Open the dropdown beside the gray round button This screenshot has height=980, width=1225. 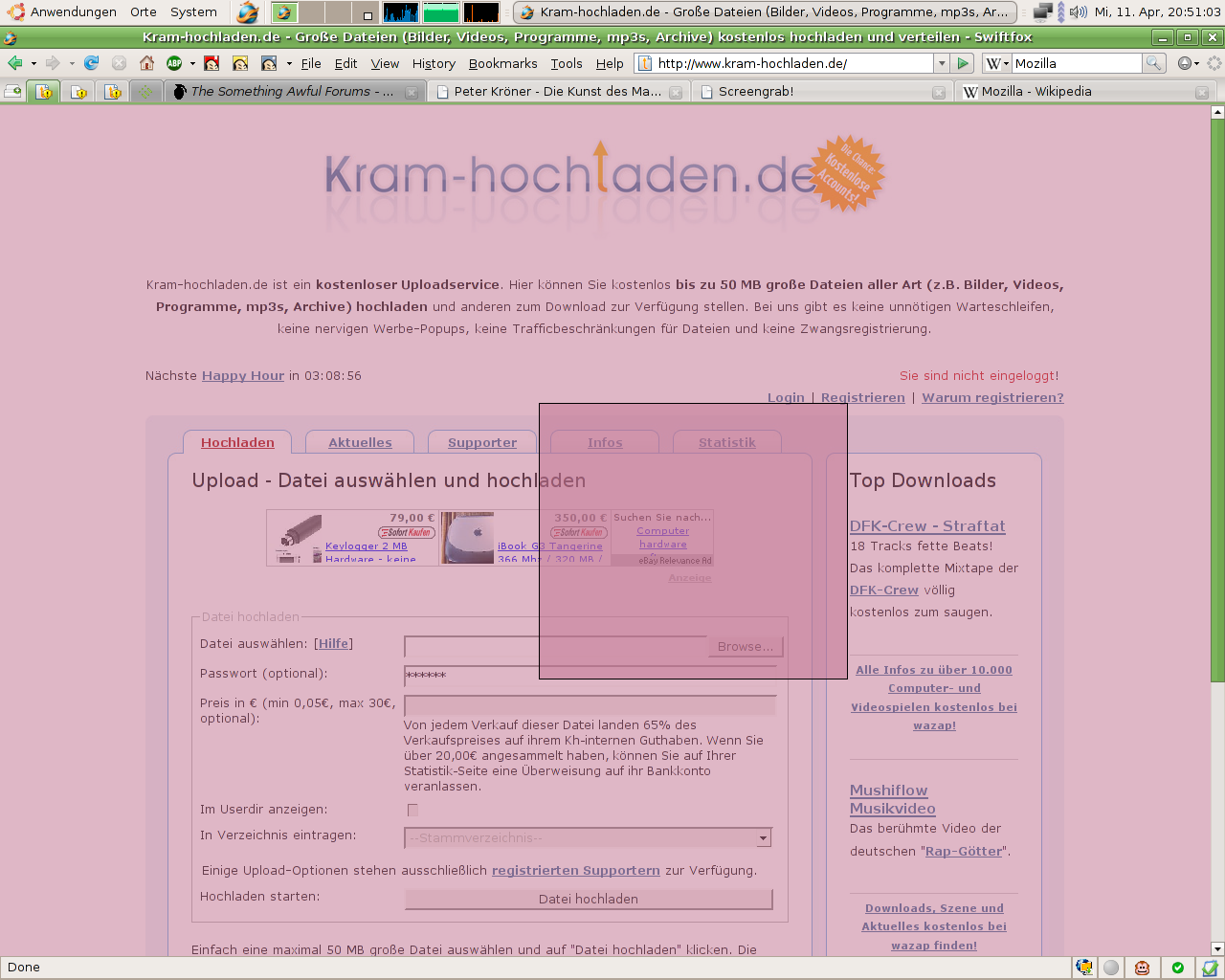(1197, 63)
